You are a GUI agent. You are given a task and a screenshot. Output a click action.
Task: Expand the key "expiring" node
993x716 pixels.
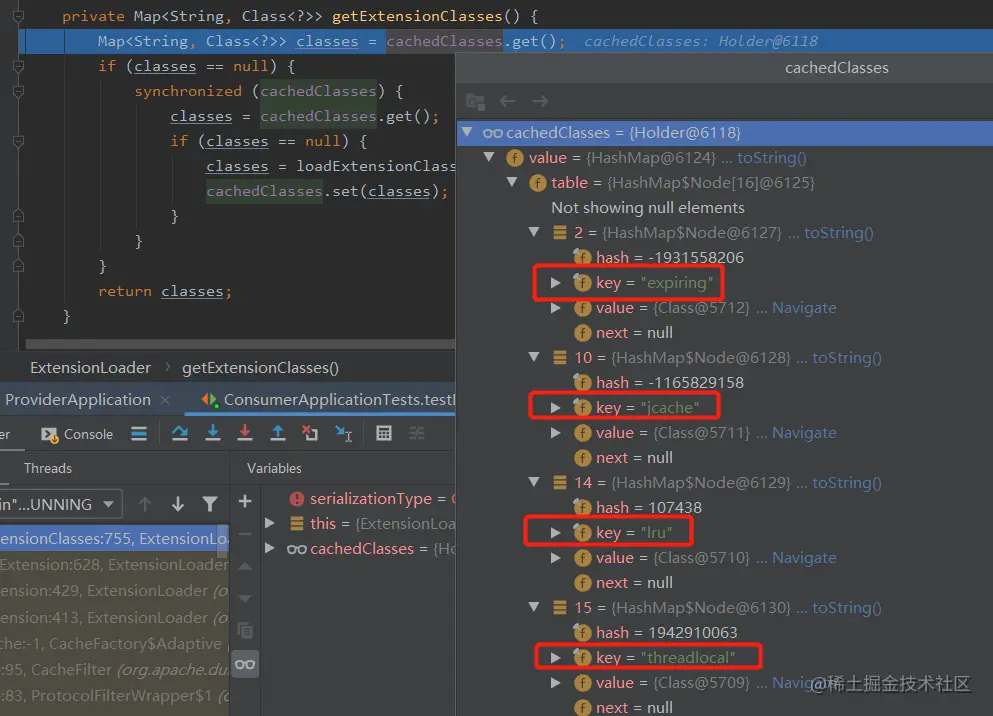tap(555, 283)
